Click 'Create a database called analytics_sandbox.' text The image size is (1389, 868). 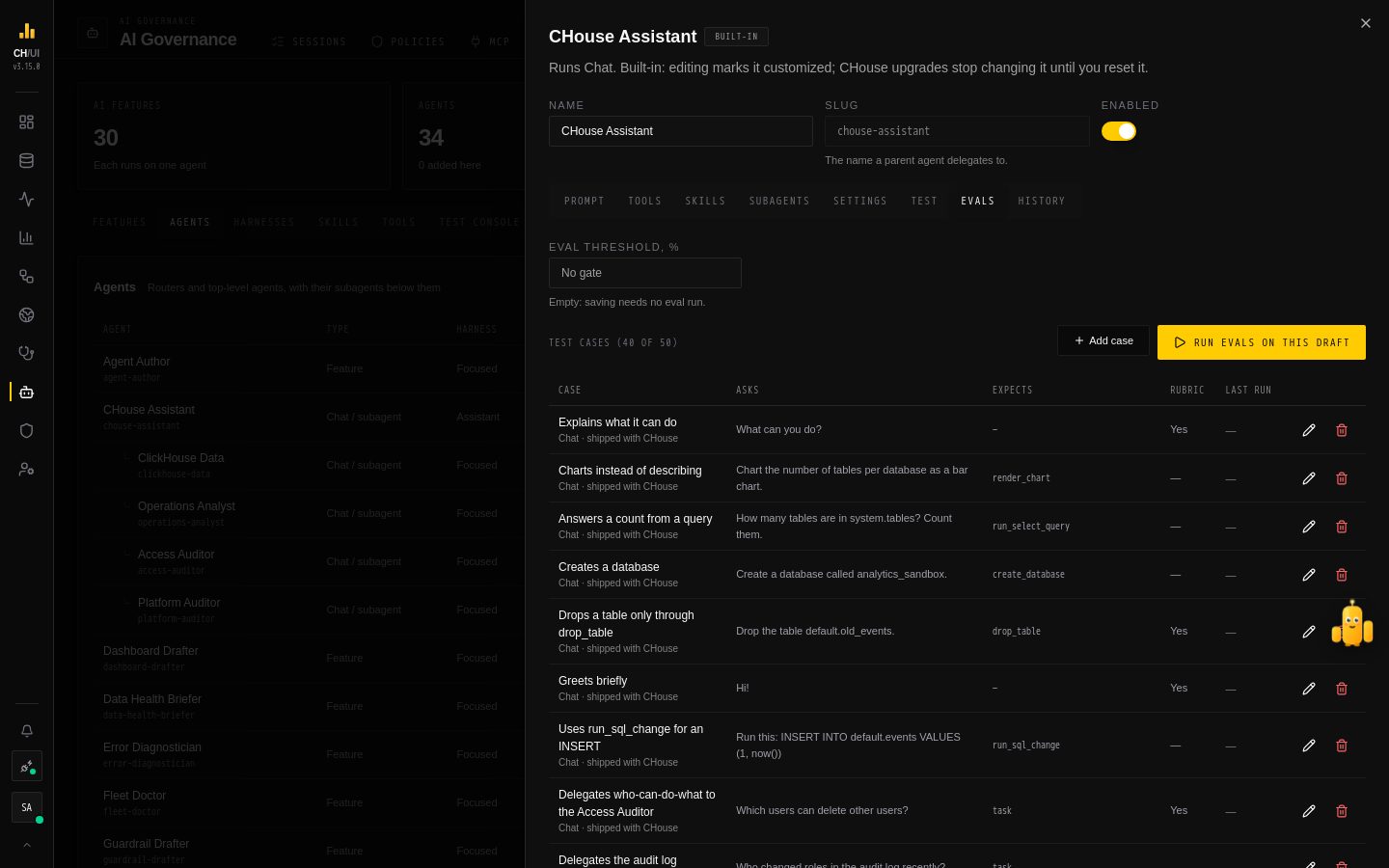coord(841,574)
